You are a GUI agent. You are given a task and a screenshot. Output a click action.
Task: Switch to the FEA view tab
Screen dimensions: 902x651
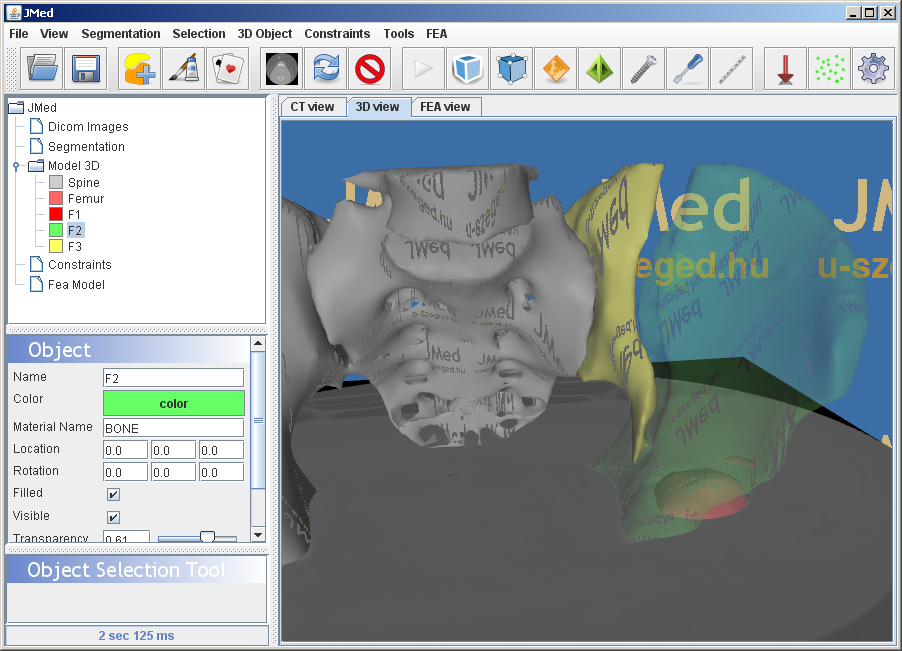point(445,107)
